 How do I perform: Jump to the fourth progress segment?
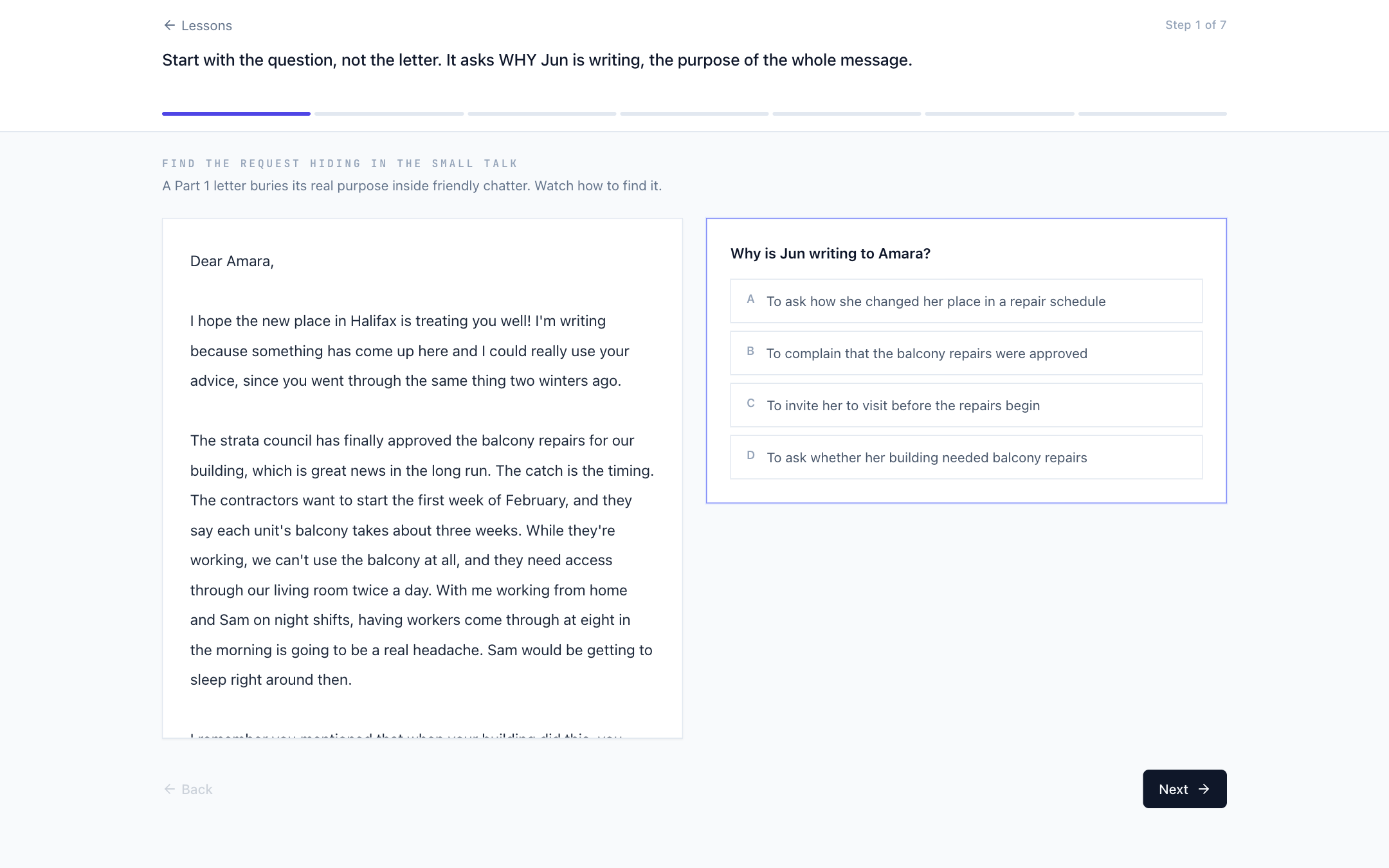point(694,114)
